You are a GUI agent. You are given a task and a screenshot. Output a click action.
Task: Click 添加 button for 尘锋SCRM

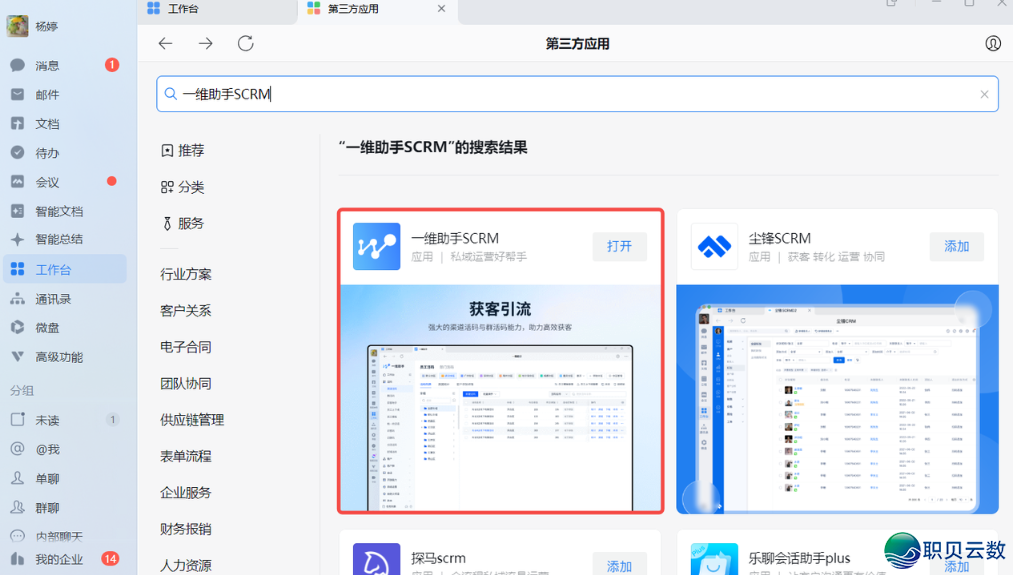[x=957, y=246]
